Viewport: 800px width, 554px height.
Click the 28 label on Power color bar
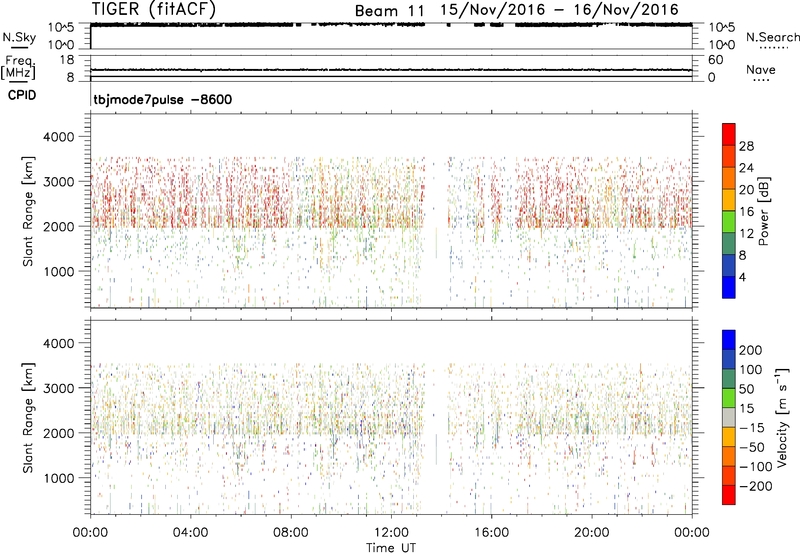[x=746, y=146]
